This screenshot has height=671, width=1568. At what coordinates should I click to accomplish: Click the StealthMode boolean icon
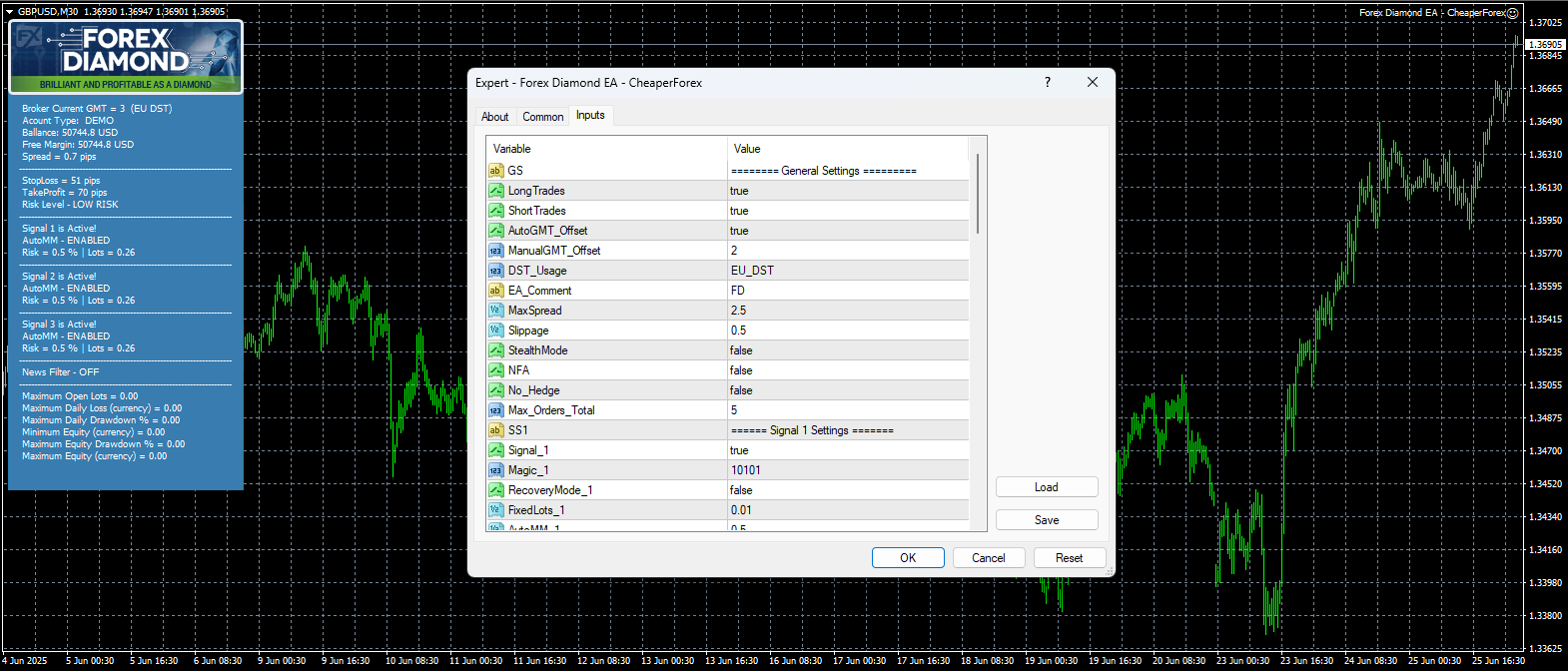(495, 350)
